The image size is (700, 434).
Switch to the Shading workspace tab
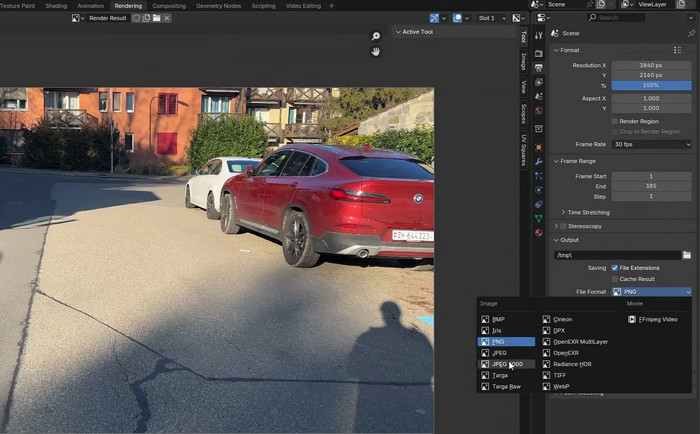[56, 6]
